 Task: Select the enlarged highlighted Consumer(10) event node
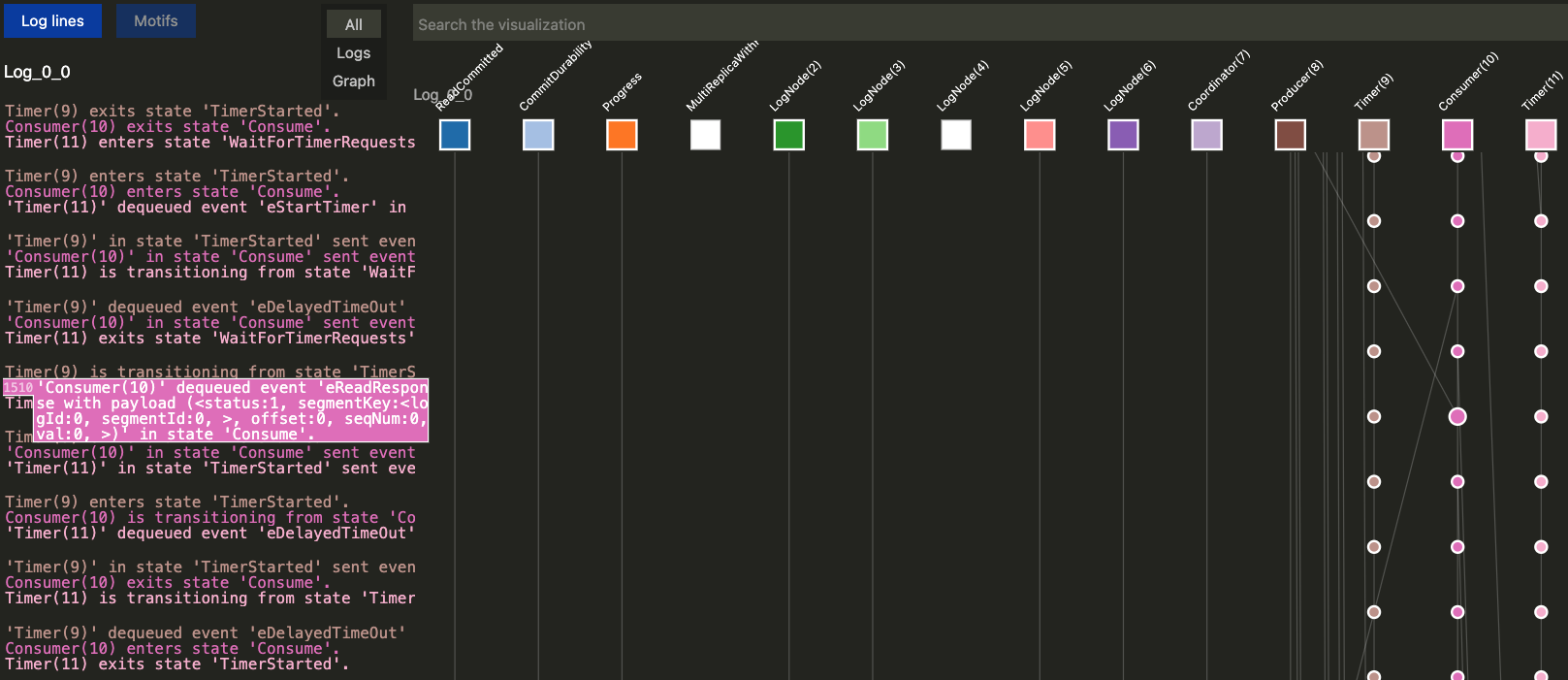click(x=1457, y=417)
